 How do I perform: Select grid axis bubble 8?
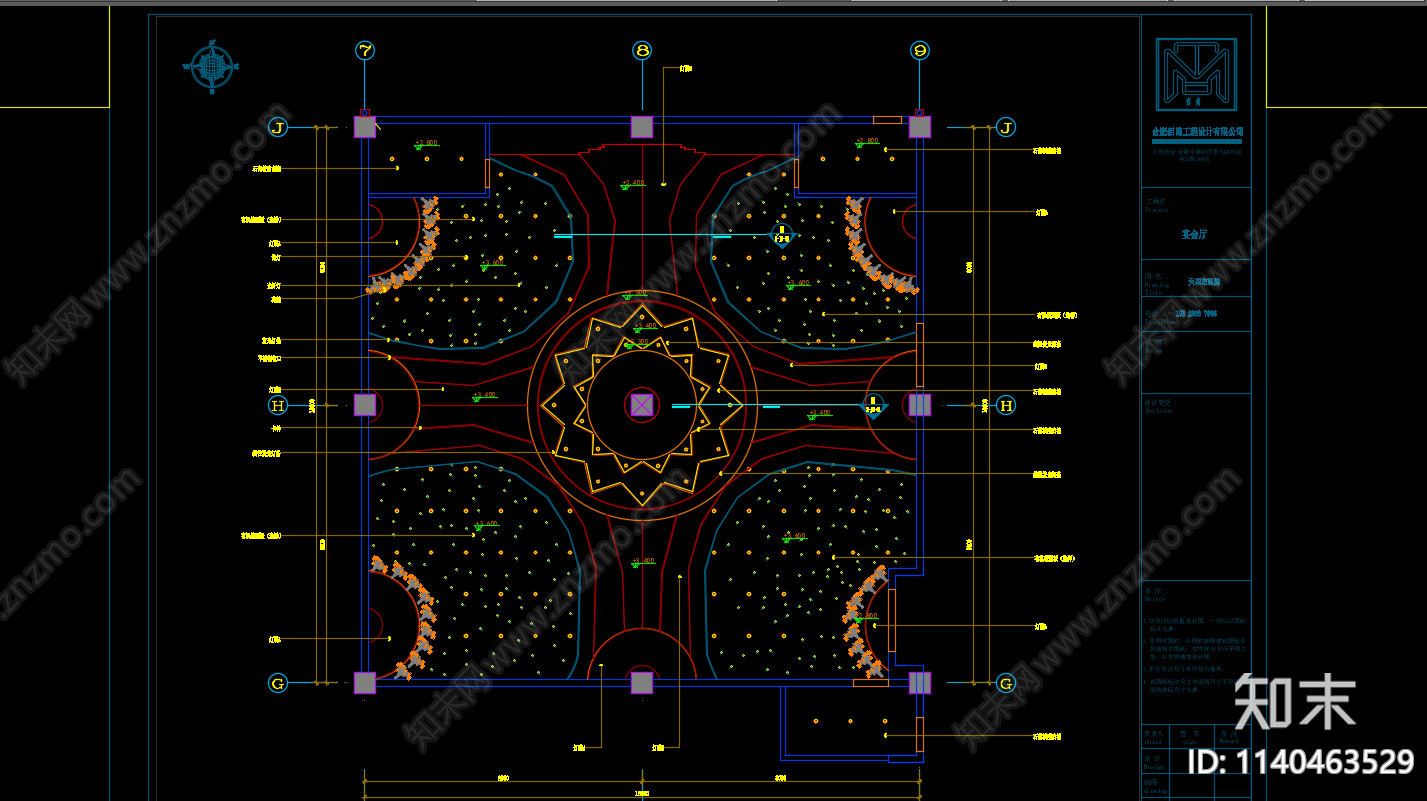tap(642, 50)
